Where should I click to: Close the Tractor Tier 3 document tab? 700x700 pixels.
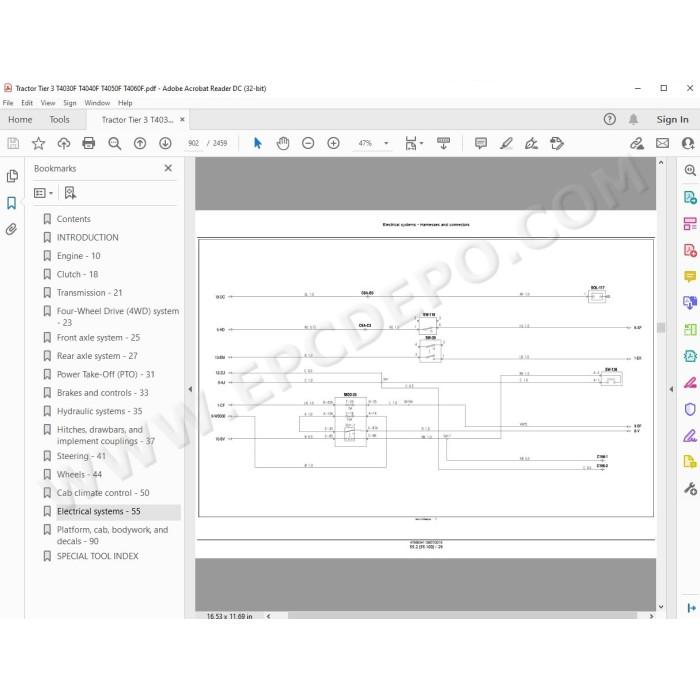182,120
